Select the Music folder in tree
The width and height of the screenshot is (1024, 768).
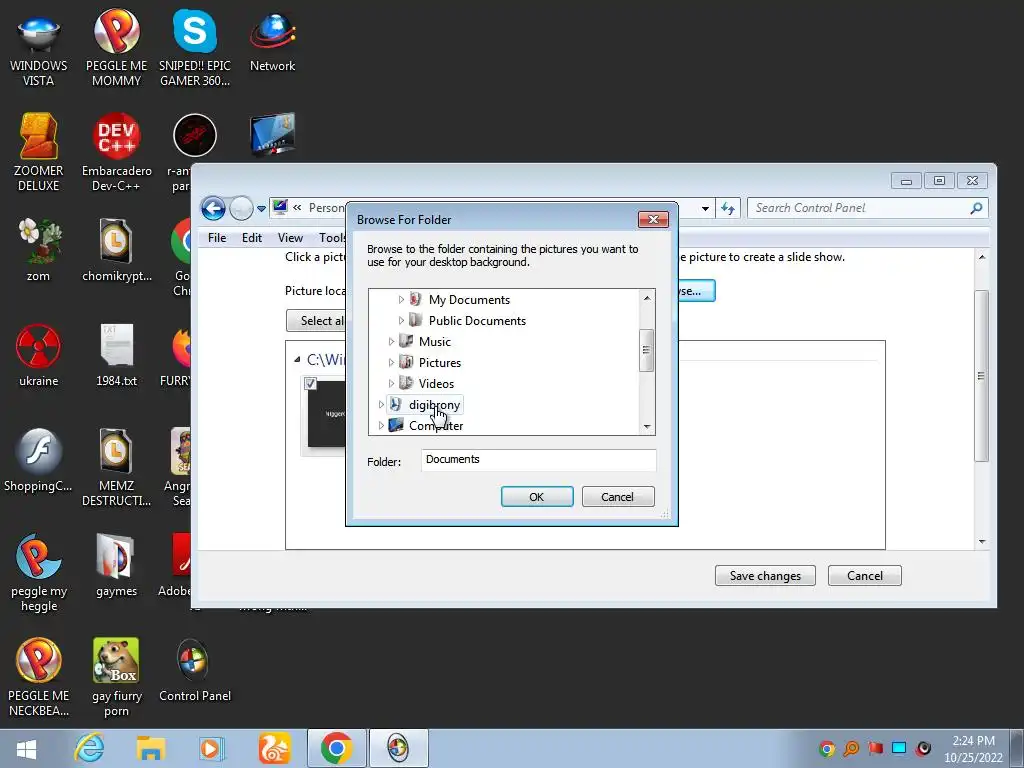[434, 342]
